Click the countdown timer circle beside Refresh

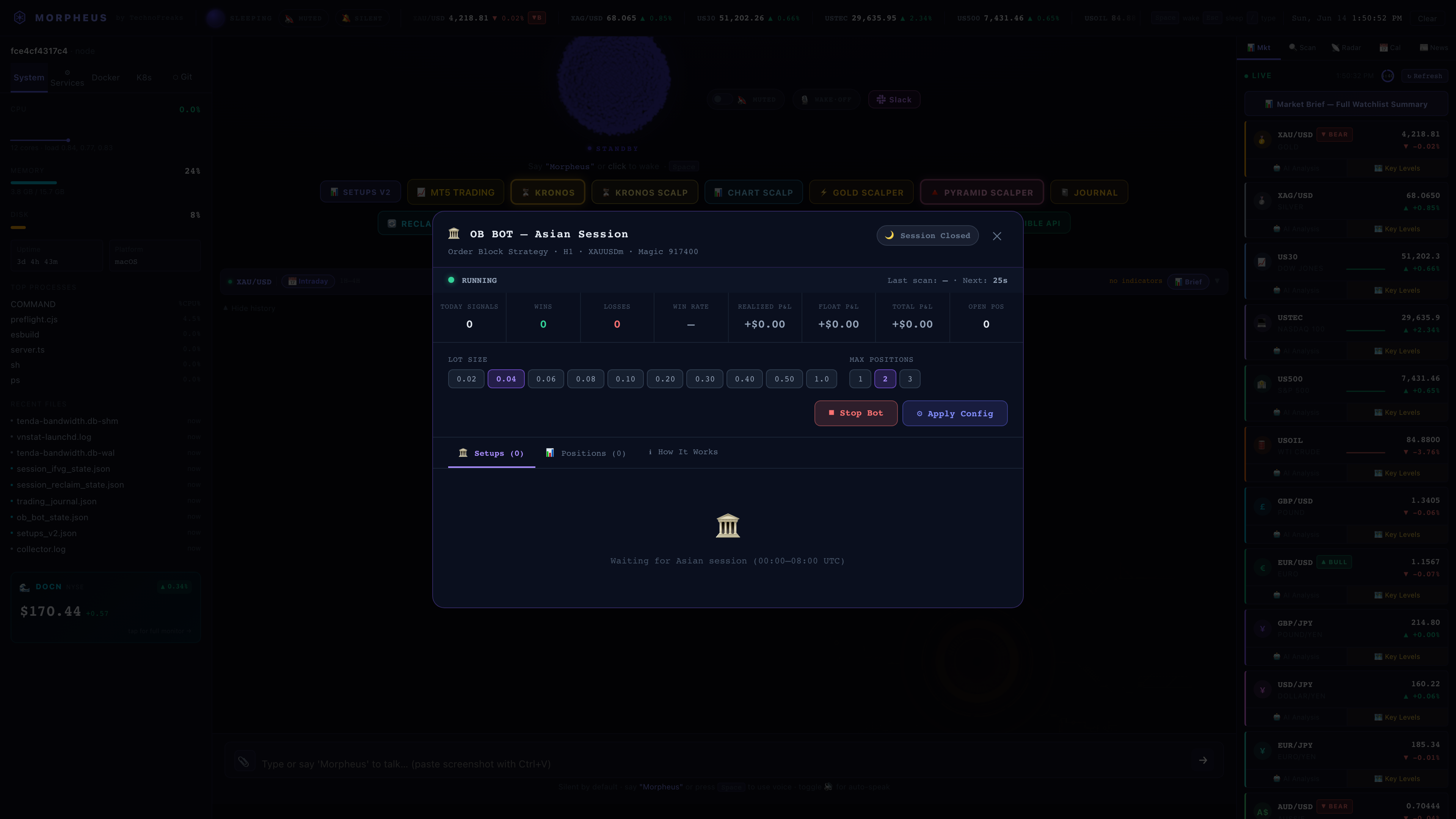tap(1387, 76)
